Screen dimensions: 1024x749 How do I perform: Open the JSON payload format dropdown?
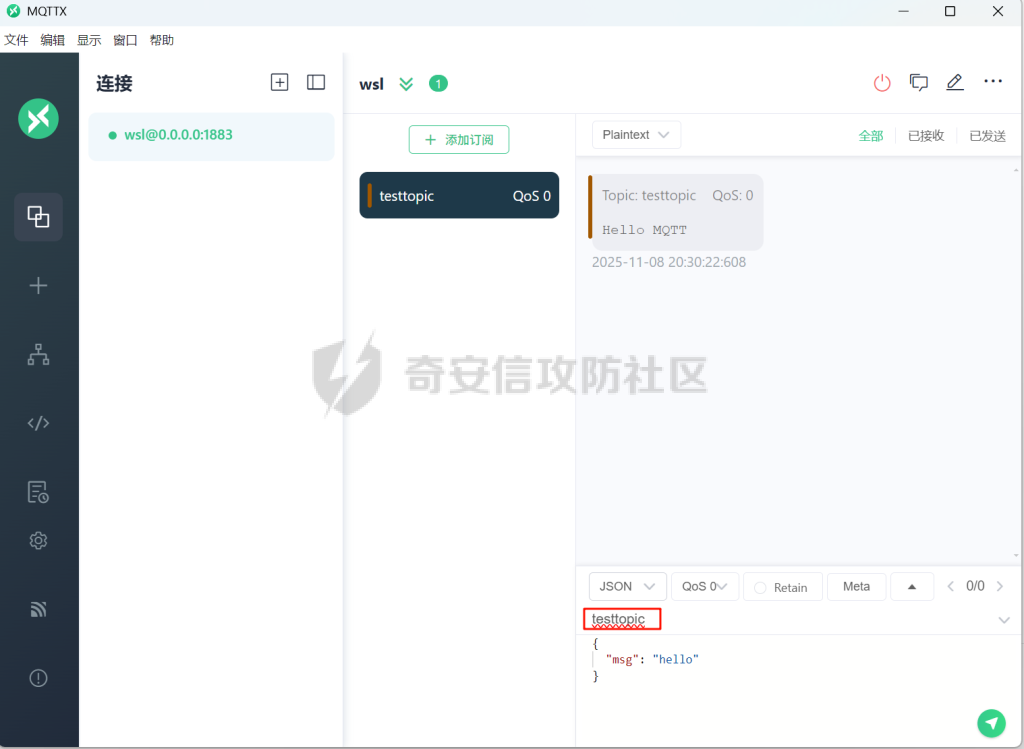[627, 587]
